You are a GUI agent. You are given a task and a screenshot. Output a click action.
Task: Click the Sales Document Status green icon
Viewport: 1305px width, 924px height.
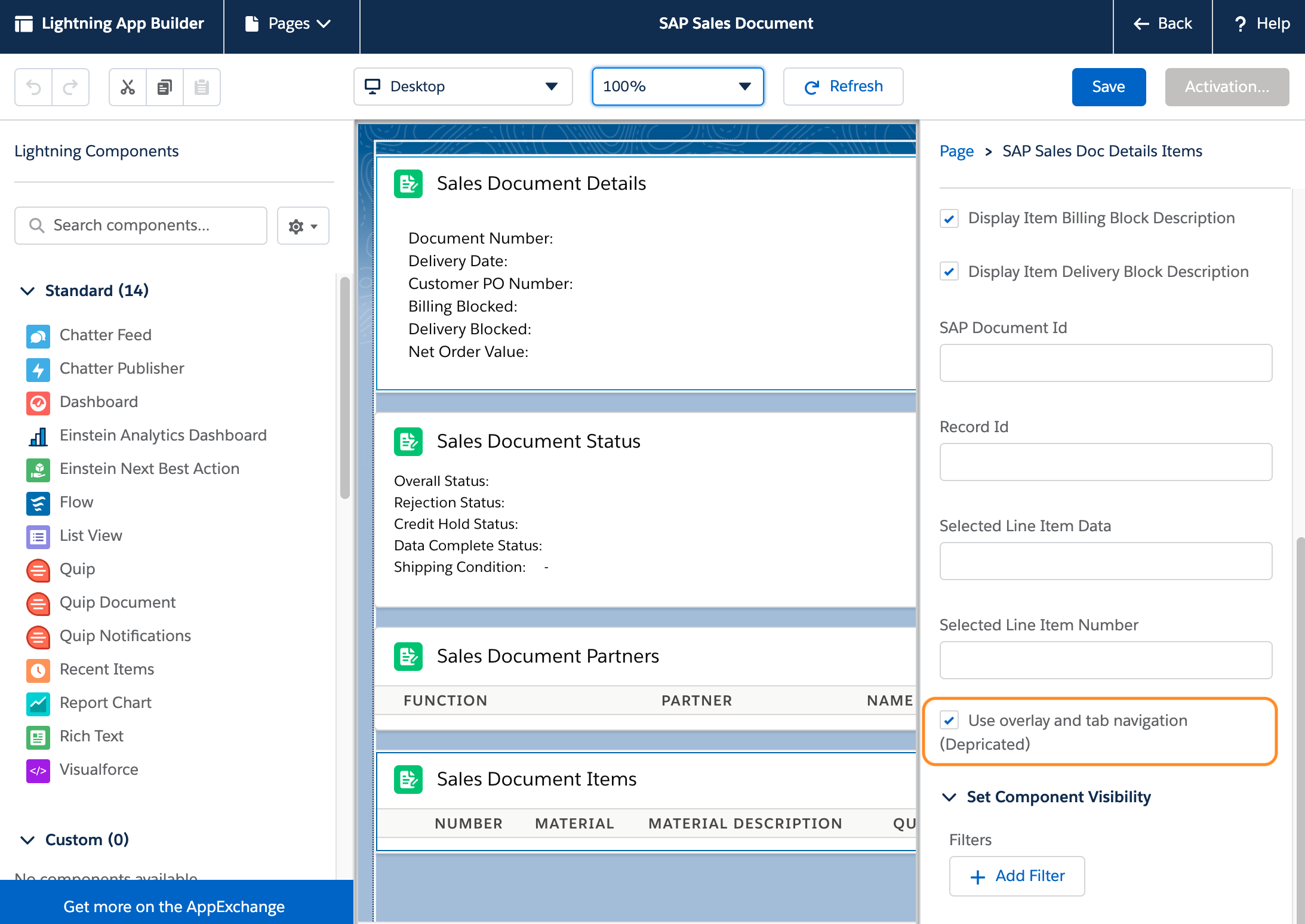click(x=408, y=442)
